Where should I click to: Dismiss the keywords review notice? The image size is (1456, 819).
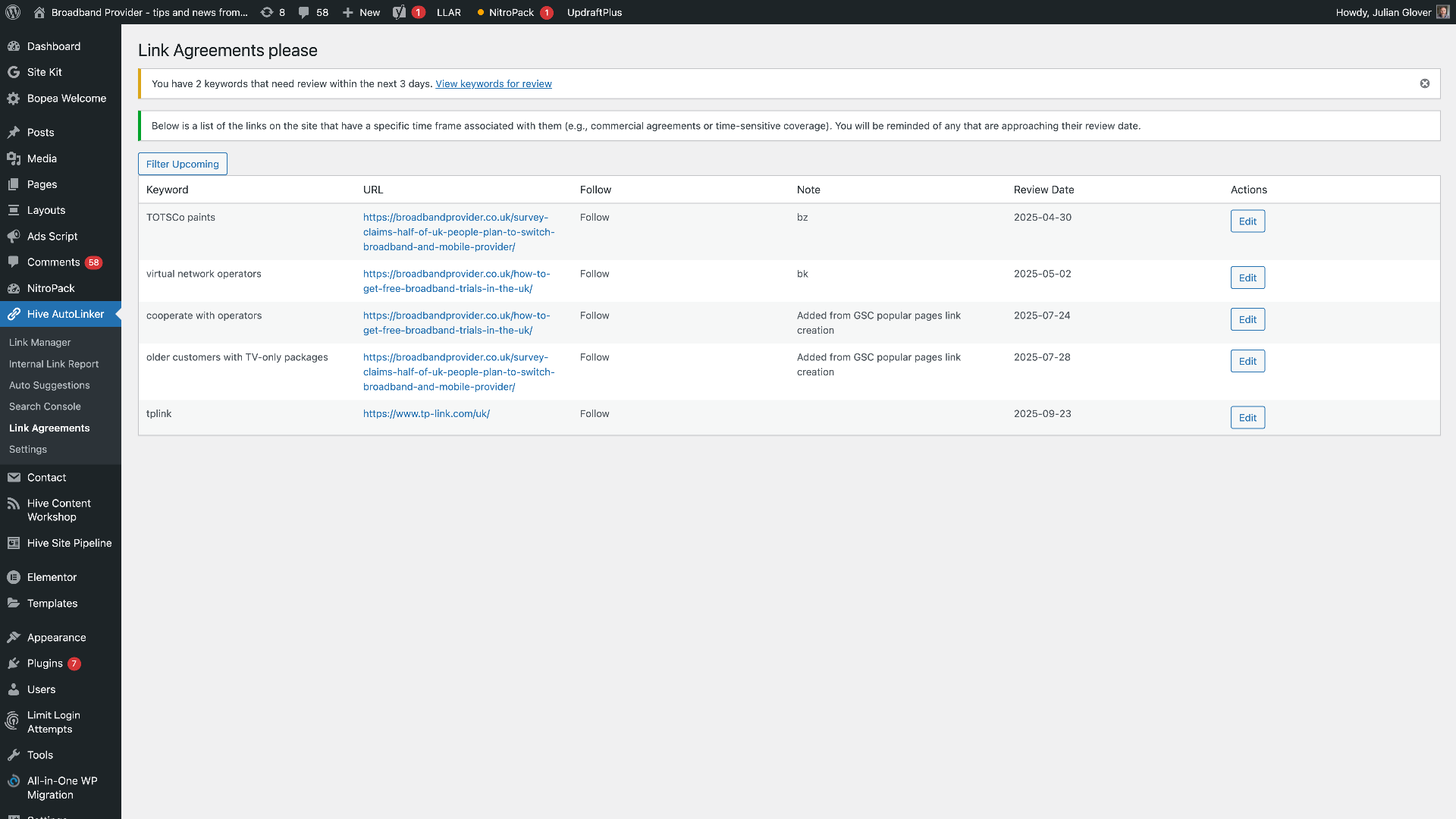[1424, 83]
